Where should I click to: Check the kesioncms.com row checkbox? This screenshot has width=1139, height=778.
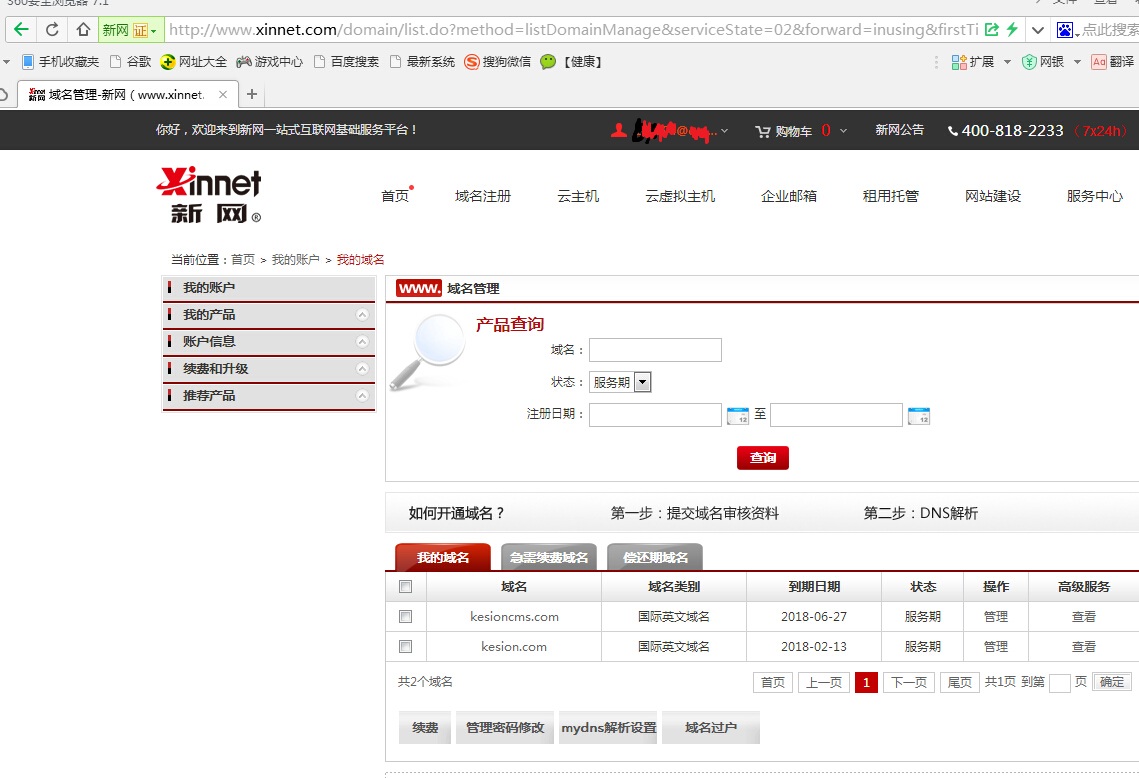tap(405, 616)
